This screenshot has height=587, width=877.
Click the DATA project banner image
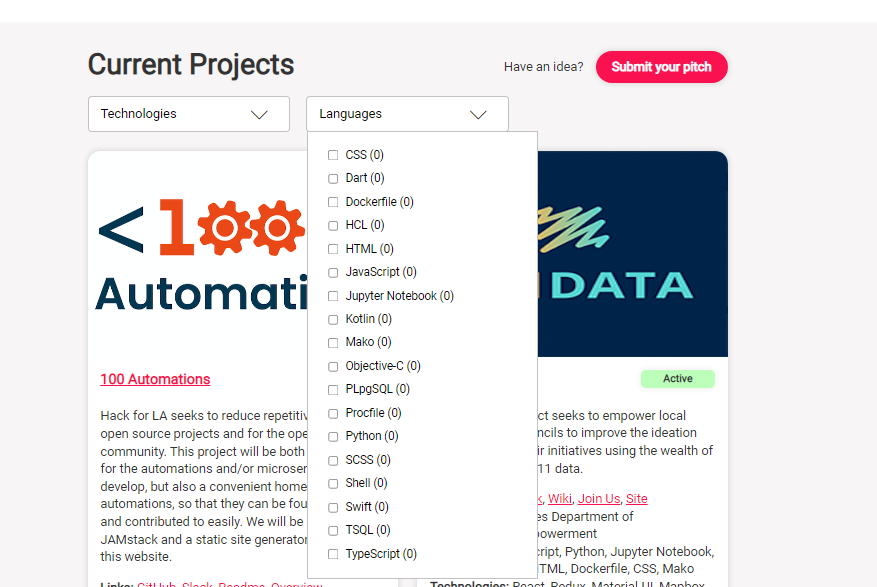[633, 254]
